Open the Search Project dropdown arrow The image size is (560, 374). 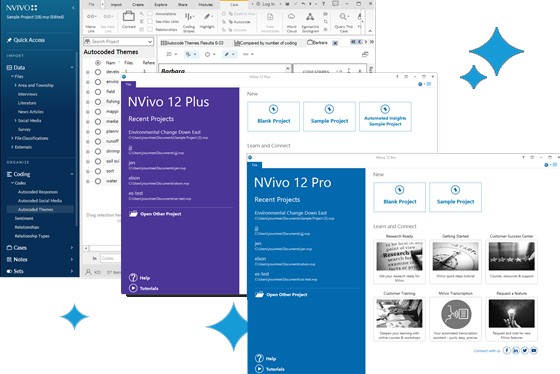pyautogui.click(x=150, y=41)
